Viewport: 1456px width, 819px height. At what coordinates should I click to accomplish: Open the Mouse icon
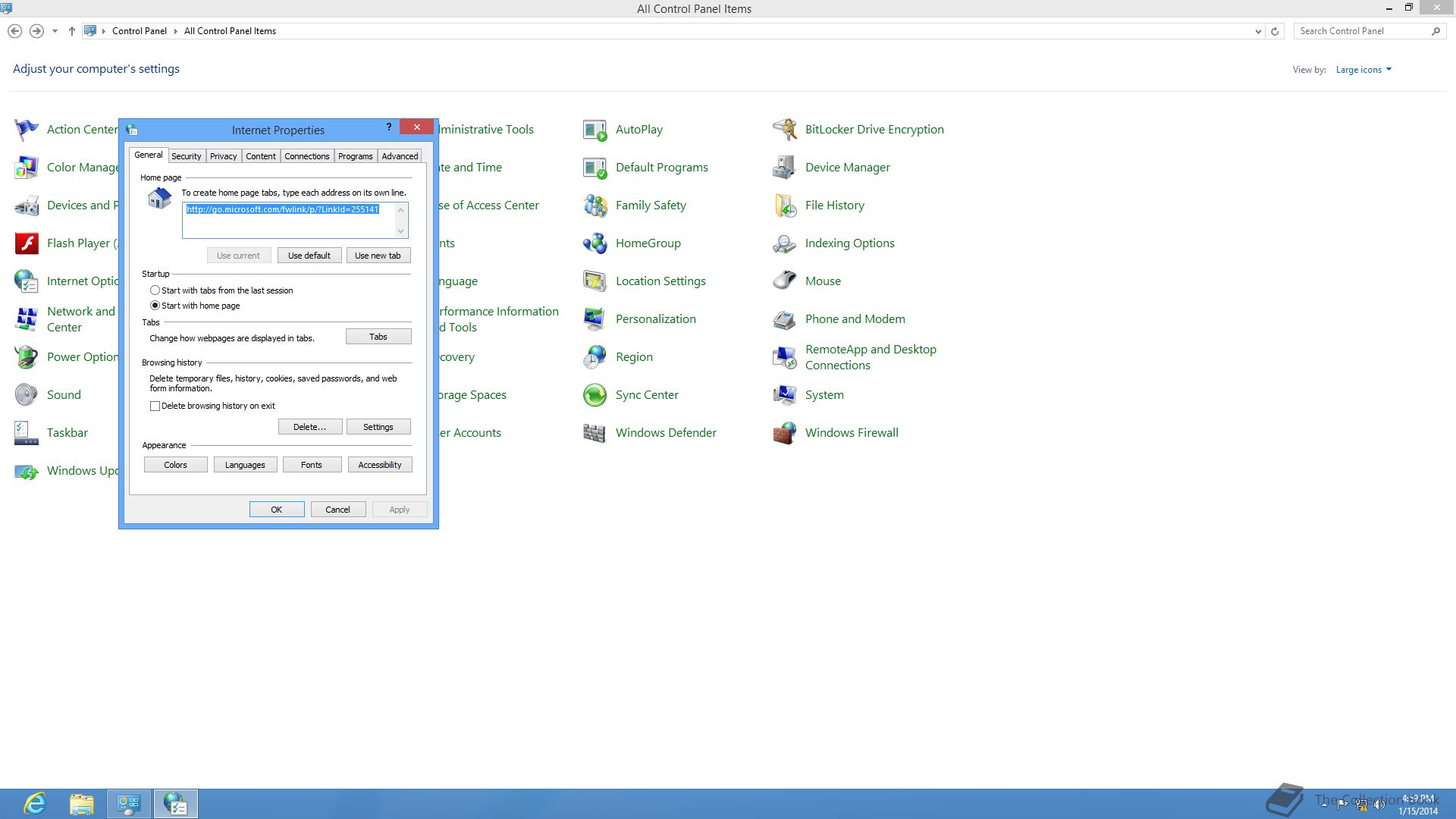[785, 281]
